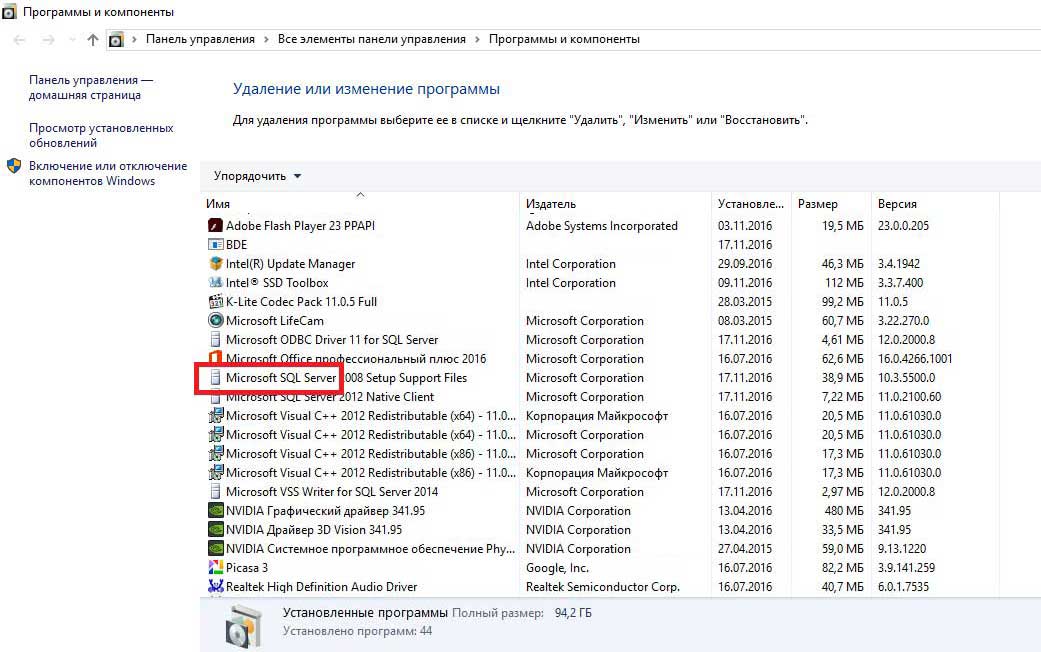Select the Picasa 3 icon

click(x=215, y=568)
